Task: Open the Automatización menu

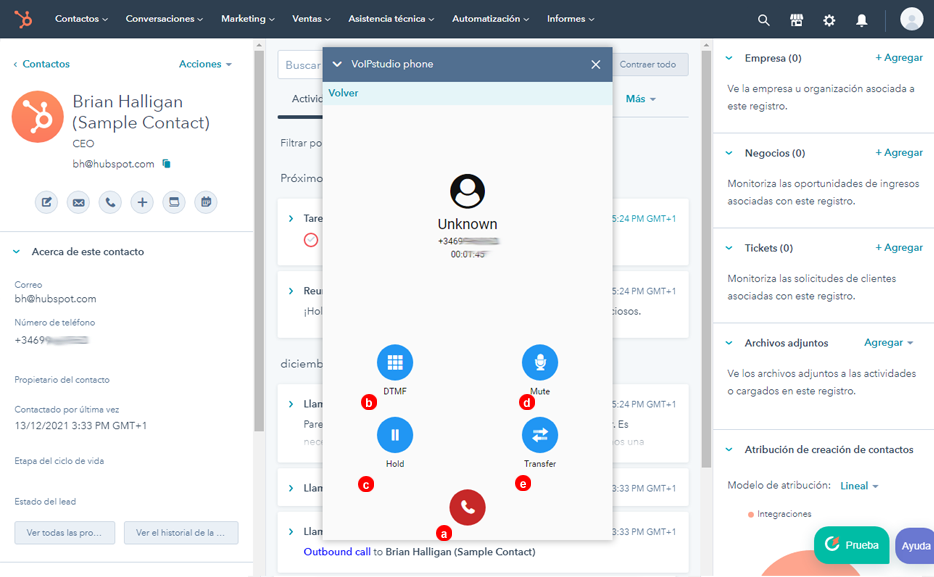Action: coord(490,19)
